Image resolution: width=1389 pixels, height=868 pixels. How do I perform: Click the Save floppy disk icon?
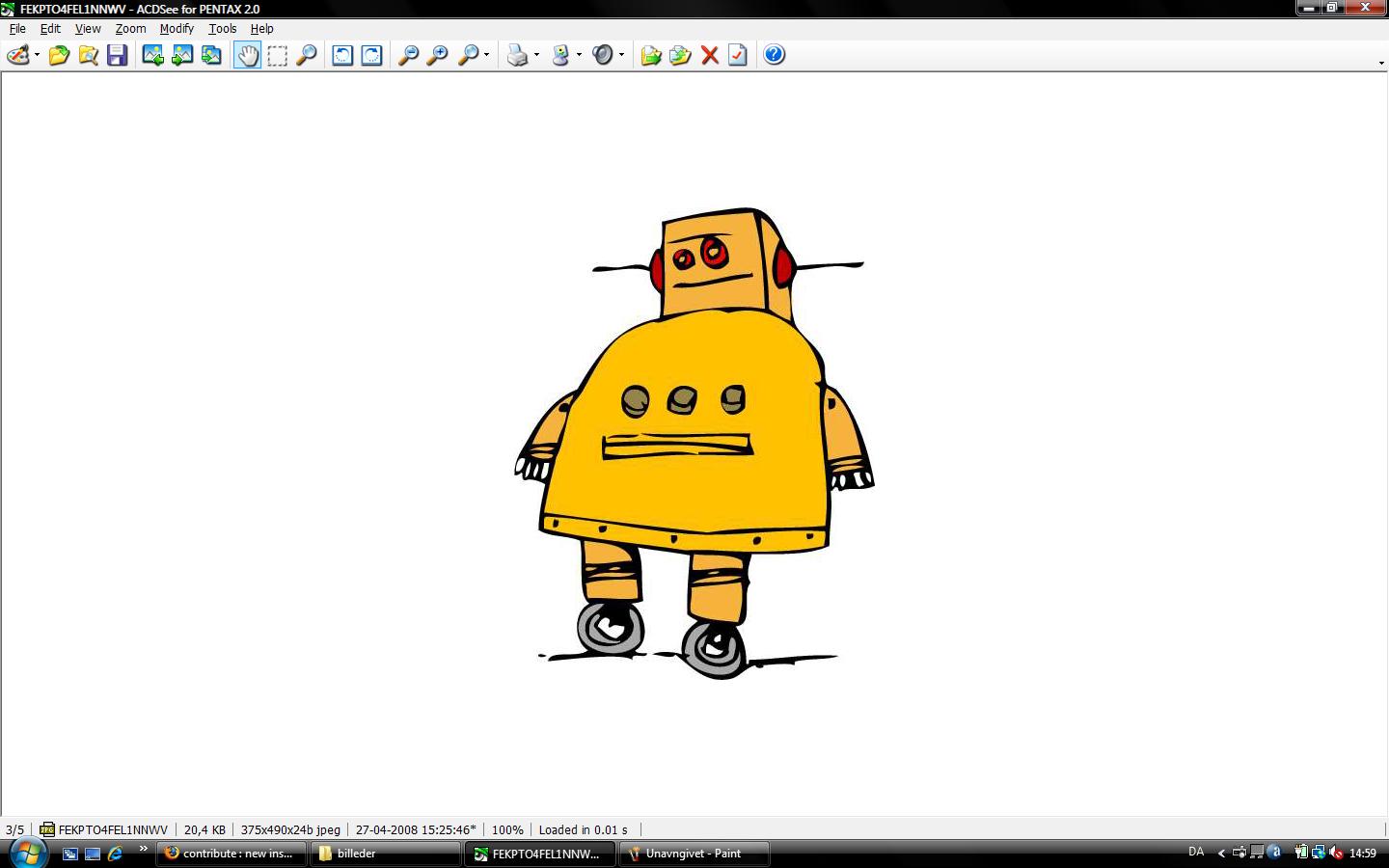coord(117,55)
